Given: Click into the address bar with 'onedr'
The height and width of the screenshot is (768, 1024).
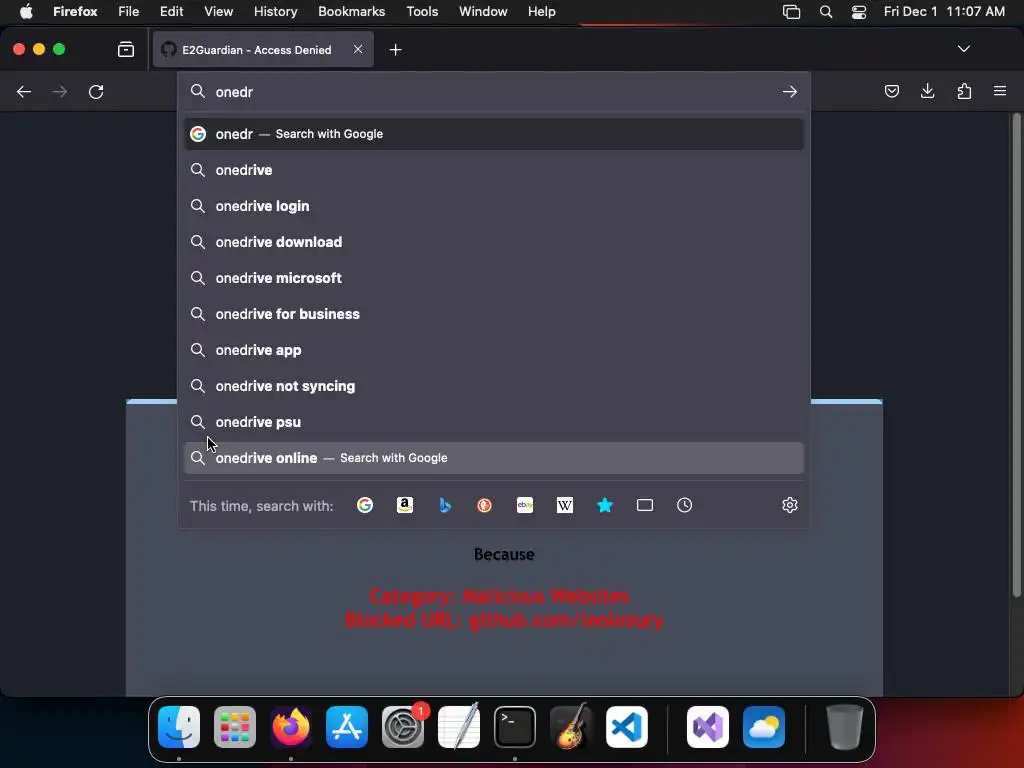Looking at the screenshot, I should (x=494, y=91).
